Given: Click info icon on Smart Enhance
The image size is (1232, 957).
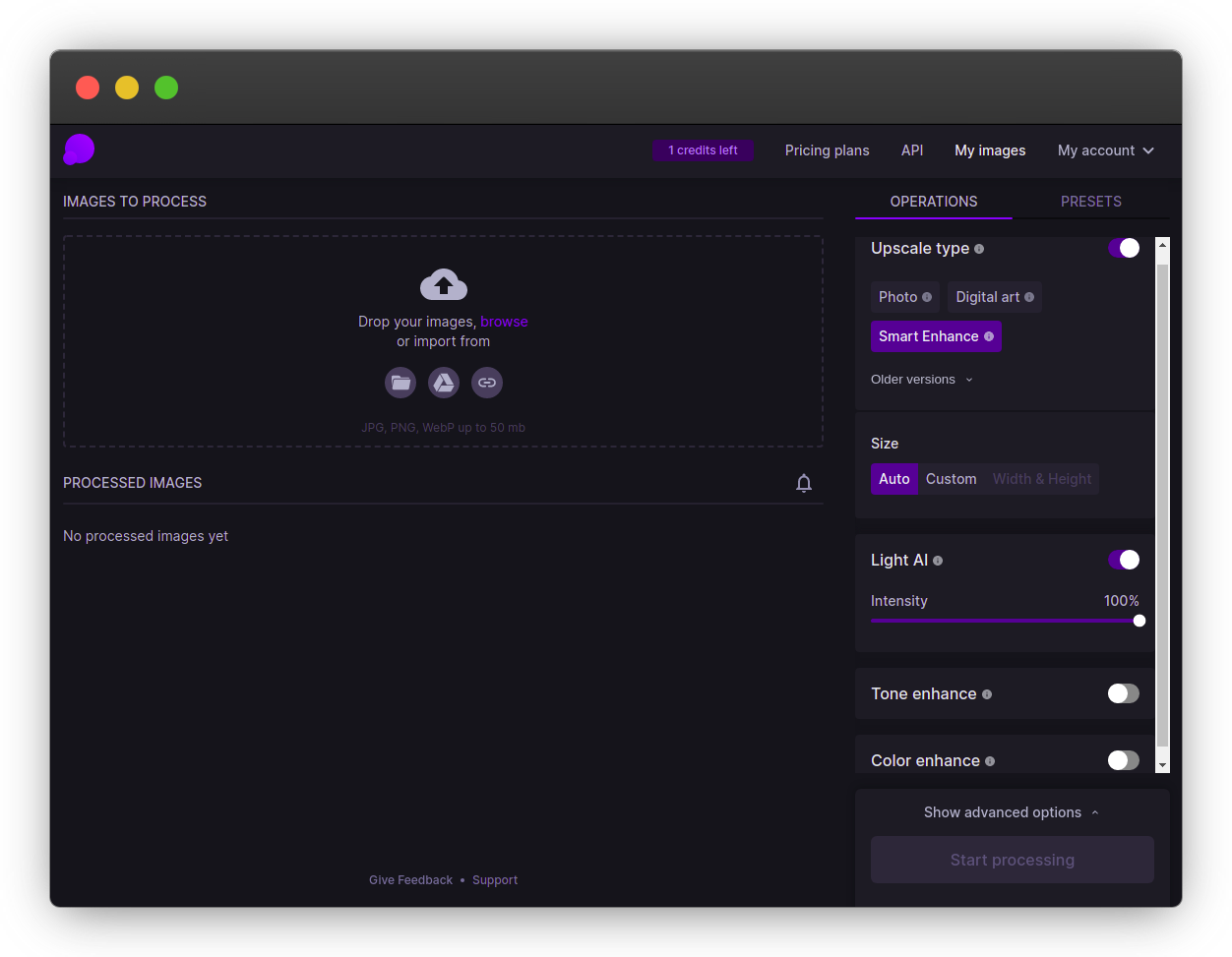Looking at the screenshot, I should pos(989,336).
